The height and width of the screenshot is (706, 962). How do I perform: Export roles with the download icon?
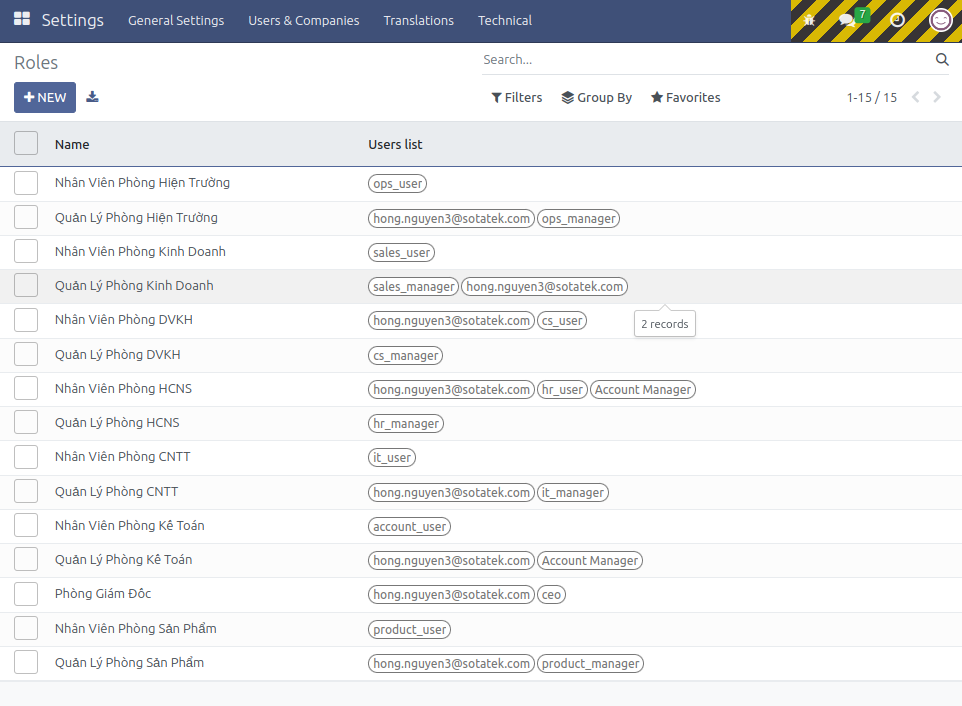(x=92, y=97)
